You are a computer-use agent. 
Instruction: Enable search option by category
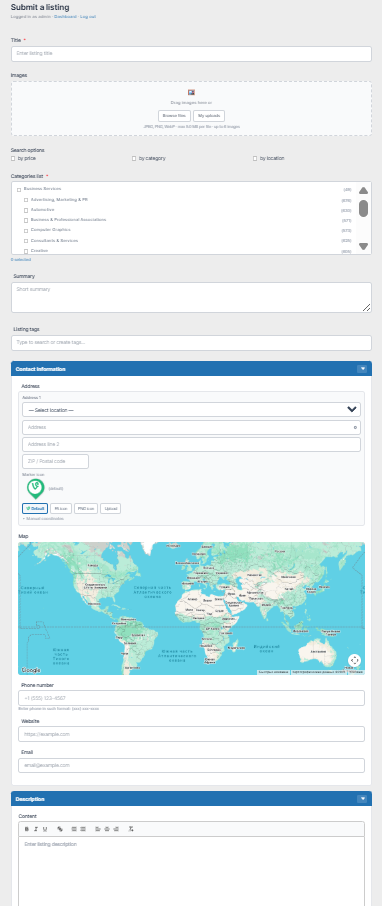click(134, 158)
